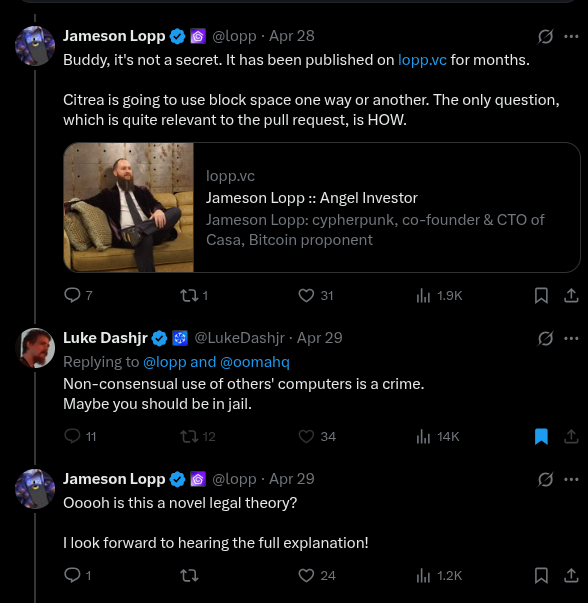
Task: Share Jameson Lopp's first tweet
Action: click(571, 296)
